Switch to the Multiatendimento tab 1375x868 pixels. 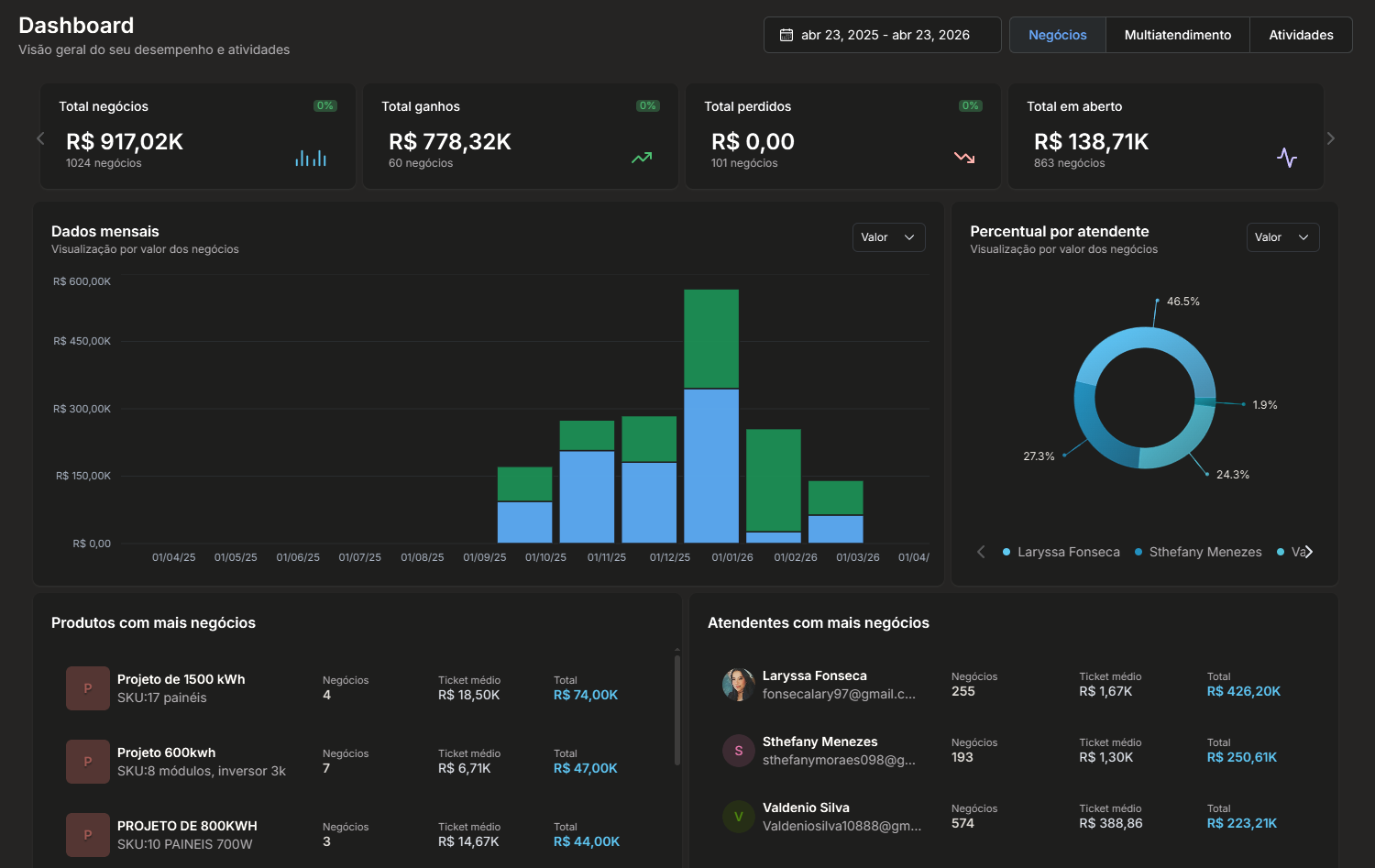(x=1178, y=35)
